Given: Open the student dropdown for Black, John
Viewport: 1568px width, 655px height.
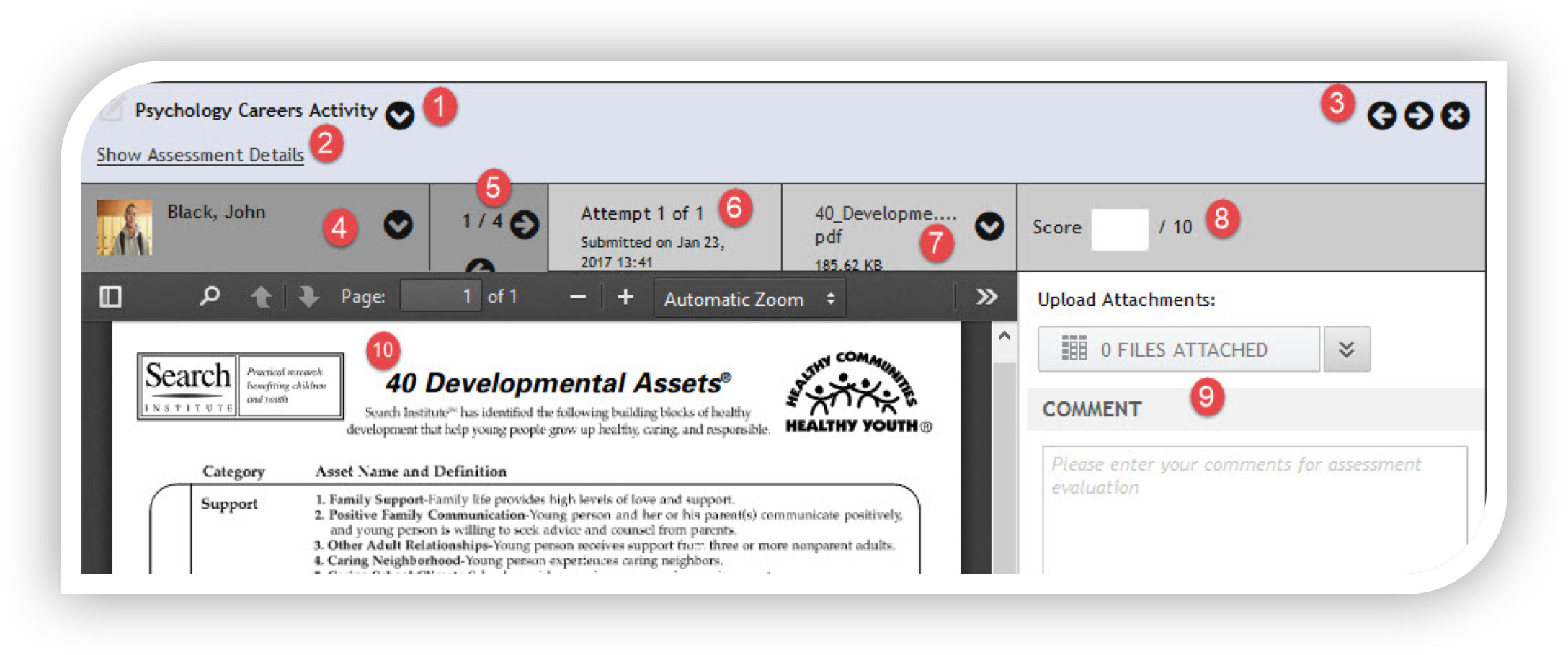Looking at the screenshot, I should click(x=398, y=226).
